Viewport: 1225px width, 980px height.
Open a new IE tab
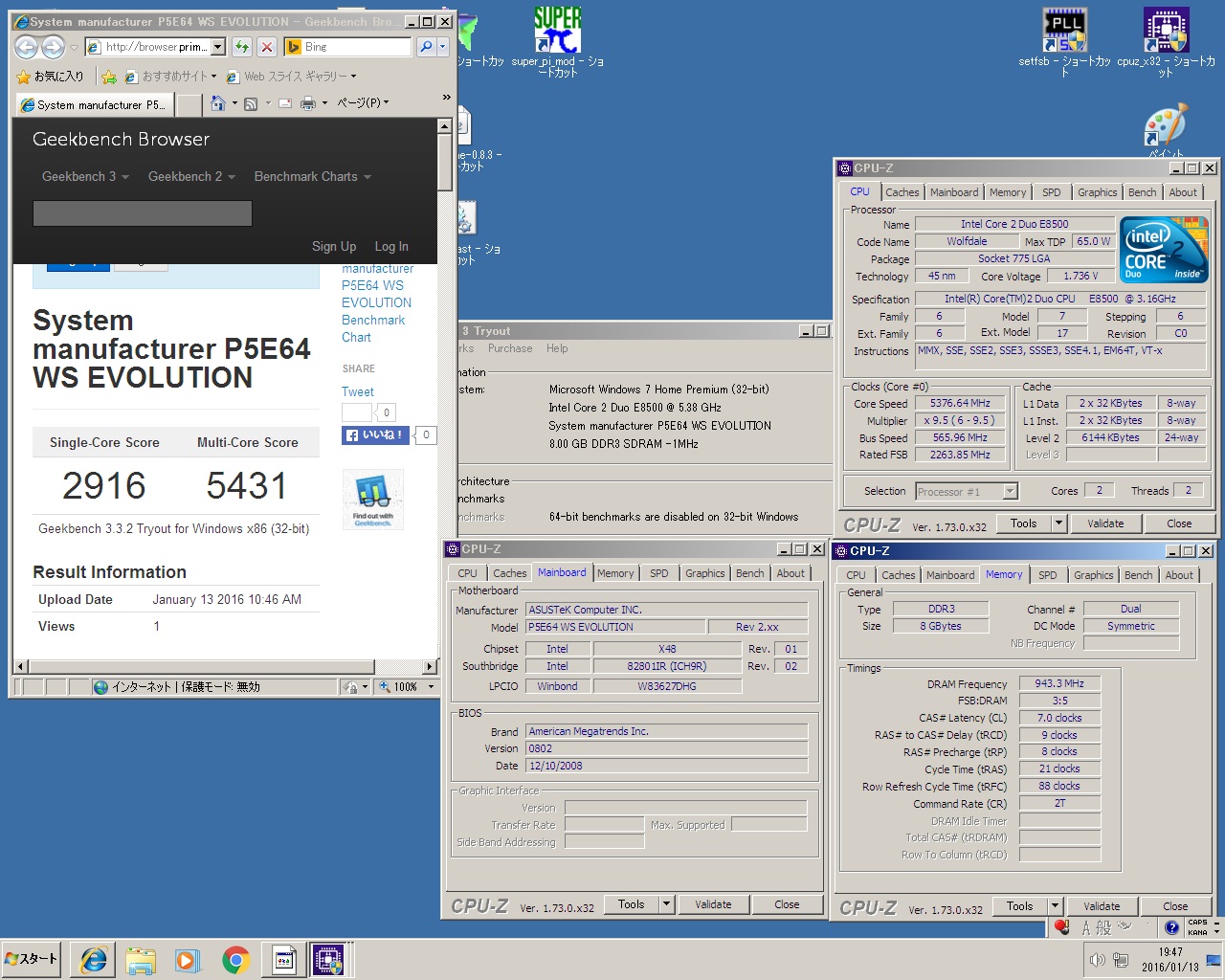pyautogui.click(x=189, y=104)
